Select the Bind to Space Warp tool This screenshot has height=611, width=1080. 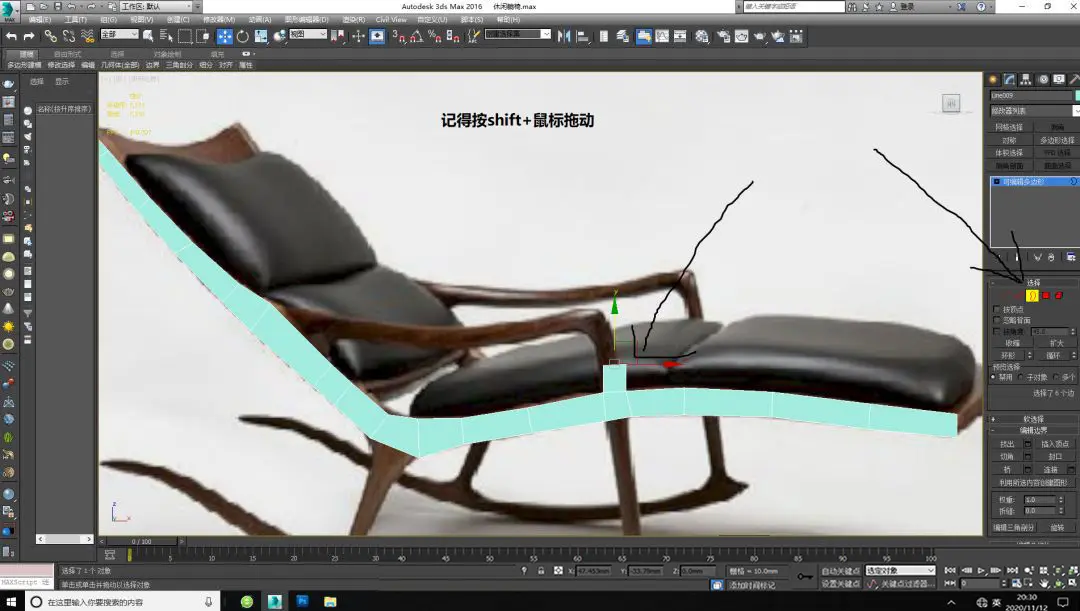tap(87, 37)
